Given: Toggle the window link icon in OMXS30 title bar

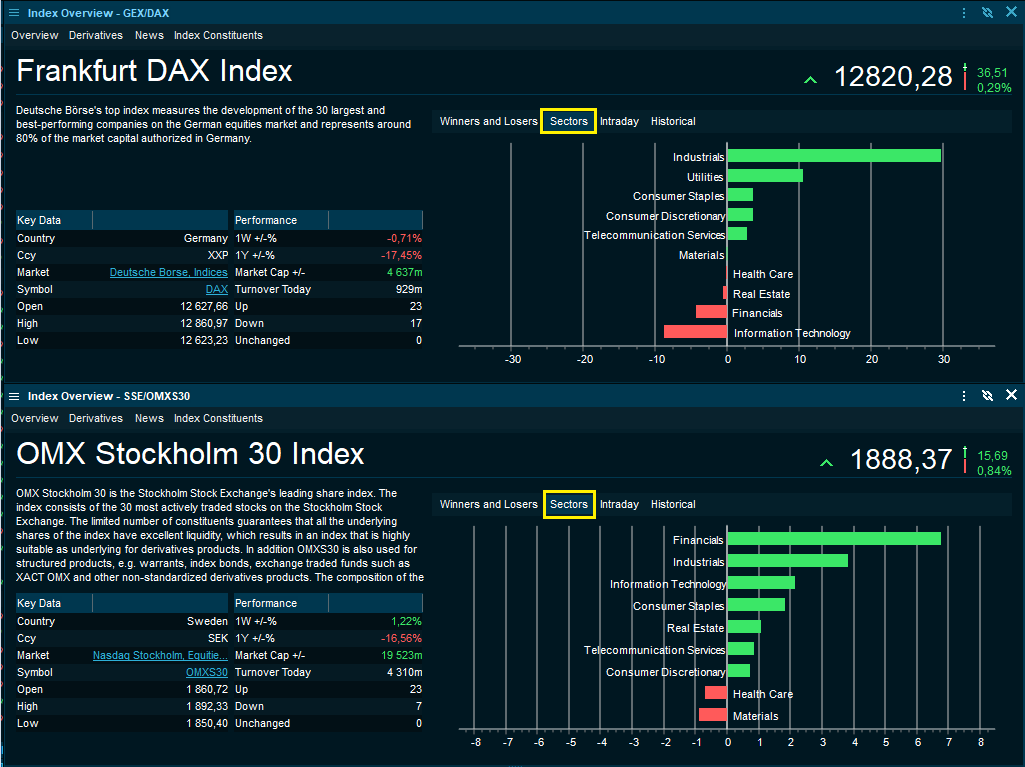Looking at the screenshot, I should pos(987,396).
